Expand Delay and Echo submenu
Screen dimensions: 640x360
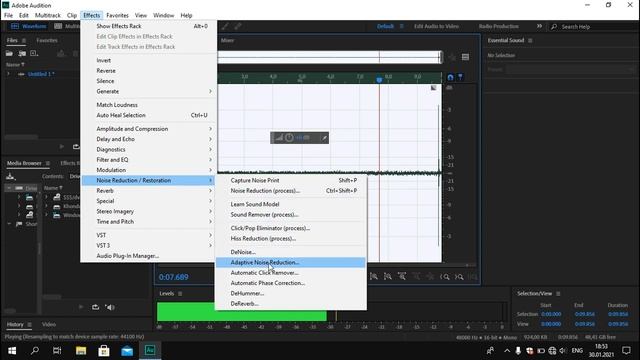click(149, 139)
